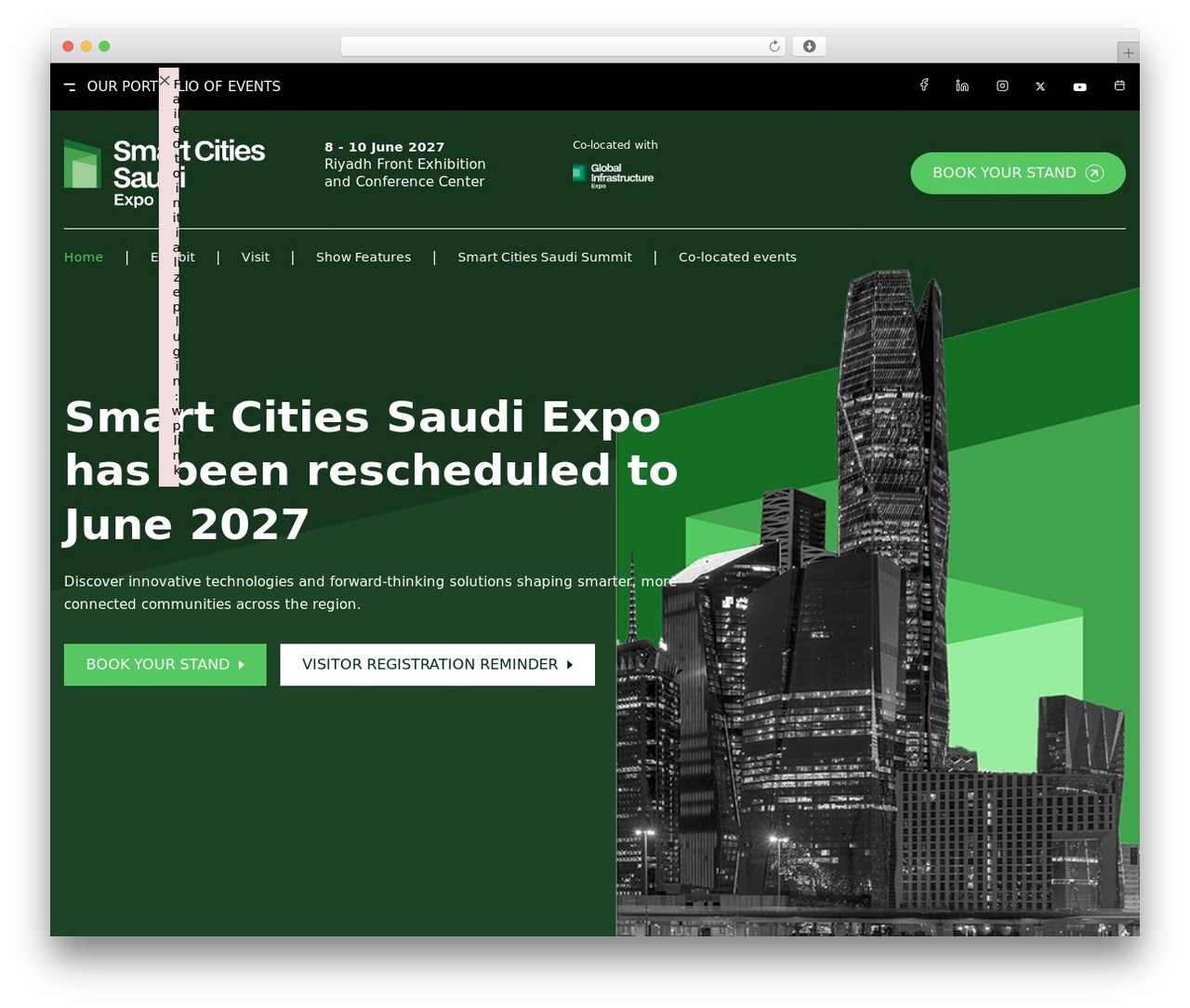Open the YouTube channel icon
Screen dimensions: 1190x1008
[x=1079, y=86]
